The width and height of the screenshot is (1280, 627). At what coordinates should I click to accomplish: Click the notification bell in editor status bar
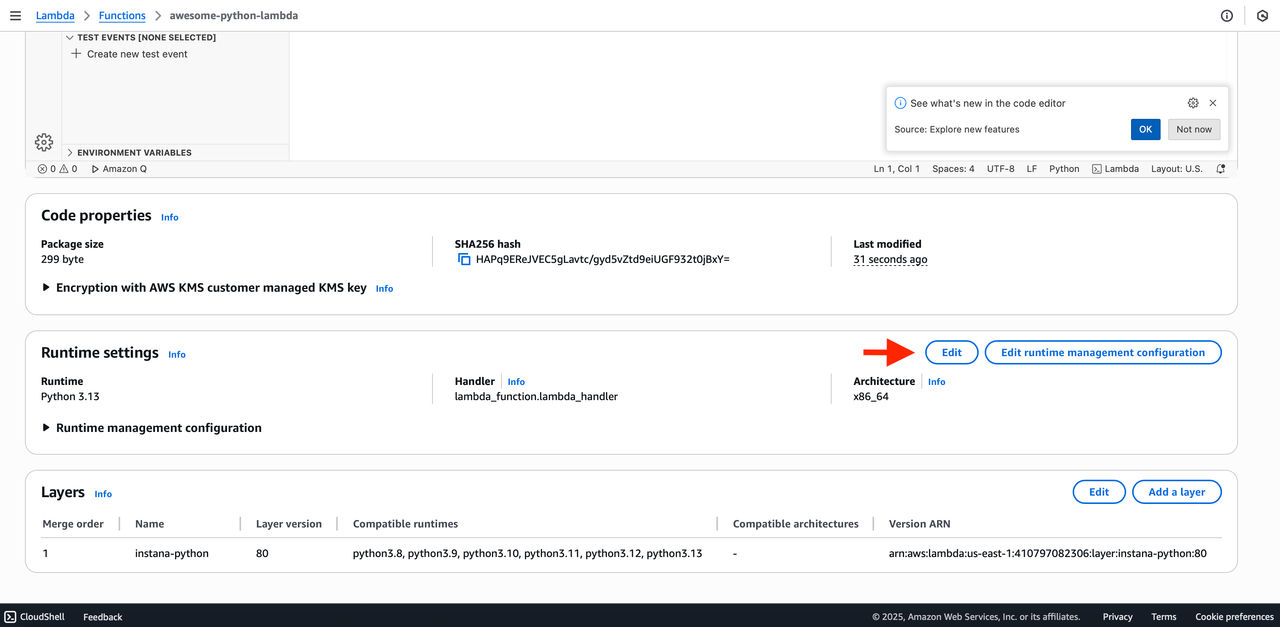tap(1221, 169)
